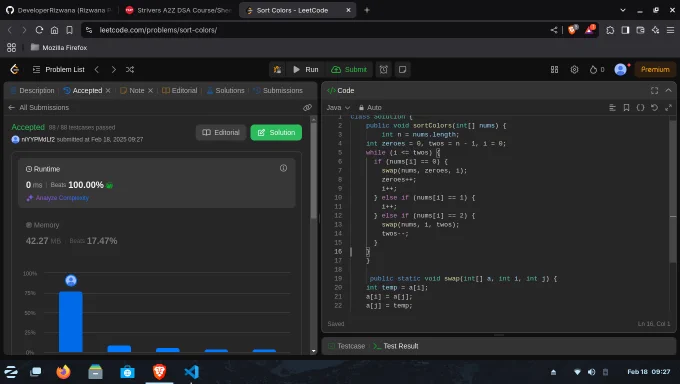The height and width of the screenshot is (384, 680).
Task: Open the Editorial tab
Action: [180, 90]
